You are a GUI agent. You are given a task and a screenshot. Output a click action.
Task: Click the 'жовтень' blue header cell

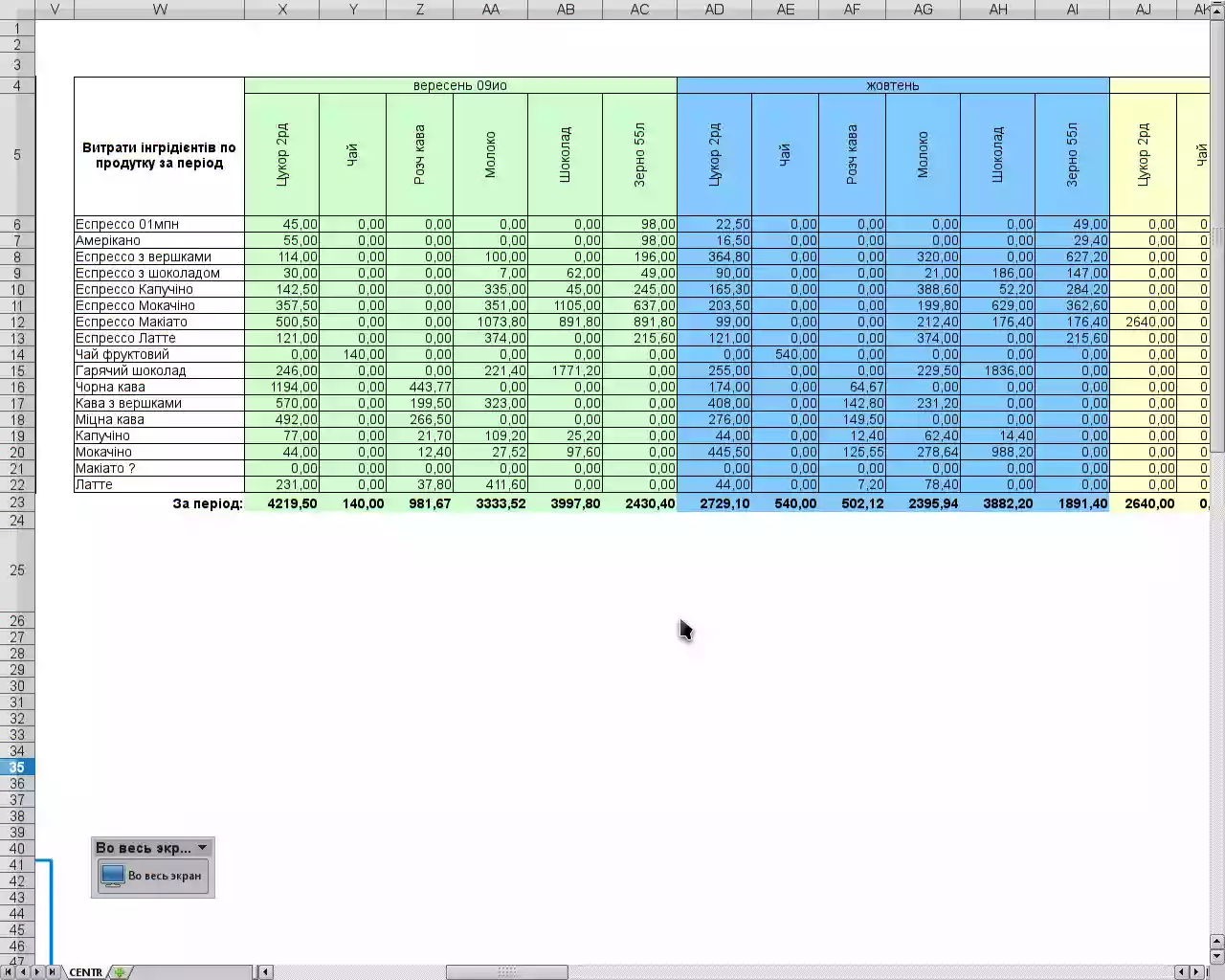(x=893, y=85)
